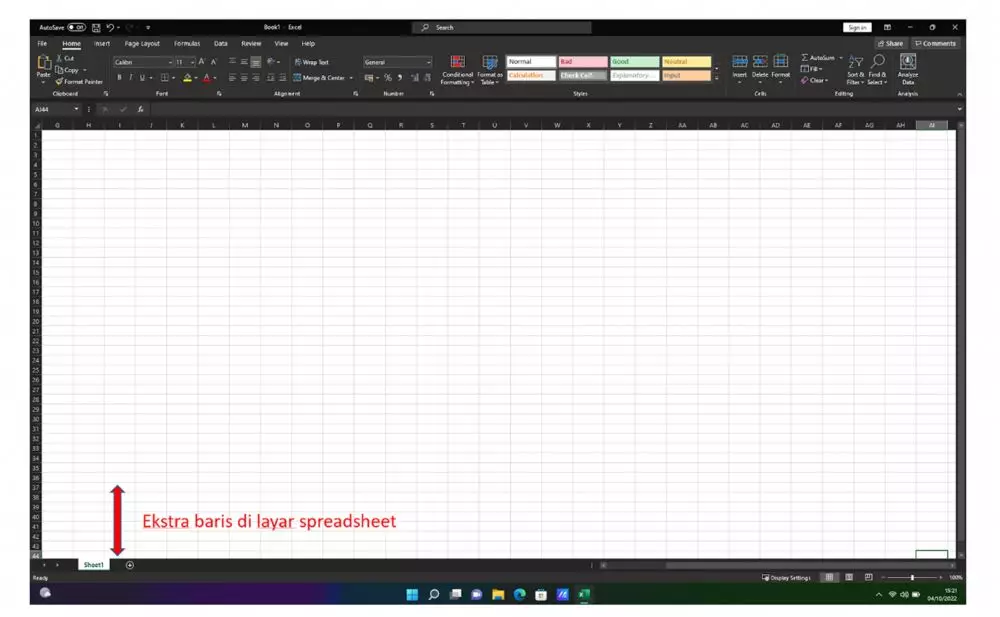
Task: Switch to the Formulas tab
Action: pos(187,44)
